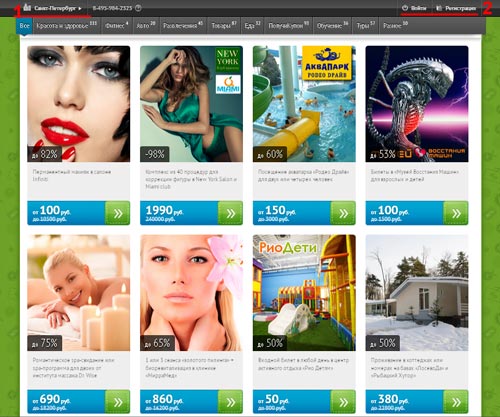This screenshot has width=500, height=417.
Task: Open the Разное tab
Action: pyautogui.click(x=395, y=26)
